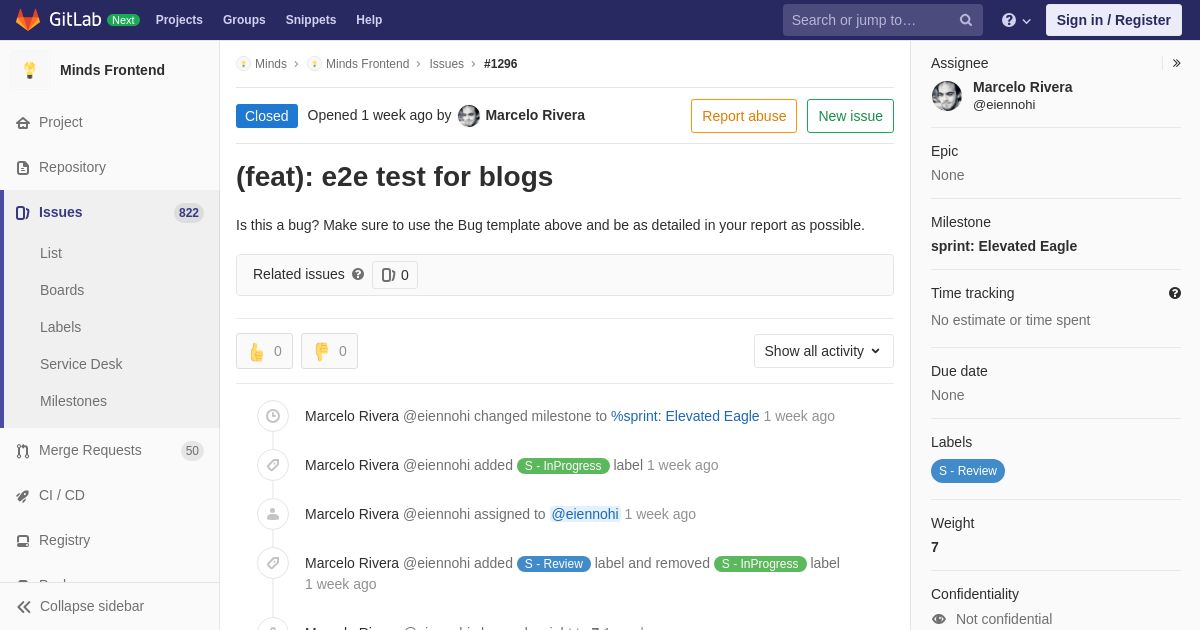Open the Snippets menu
The image size is (1200, 630).
point(311,20)
